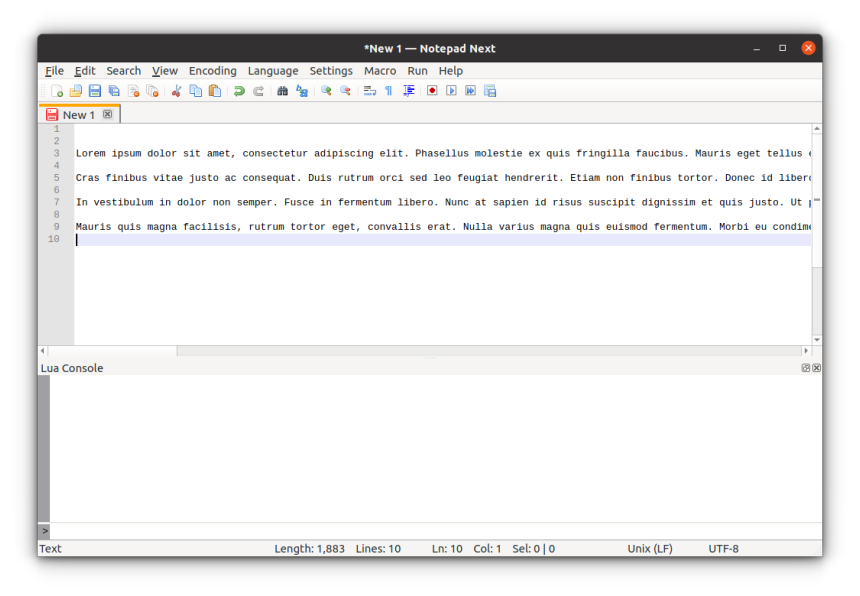Cut text using the scissors icon

click(x=174, y=90)
